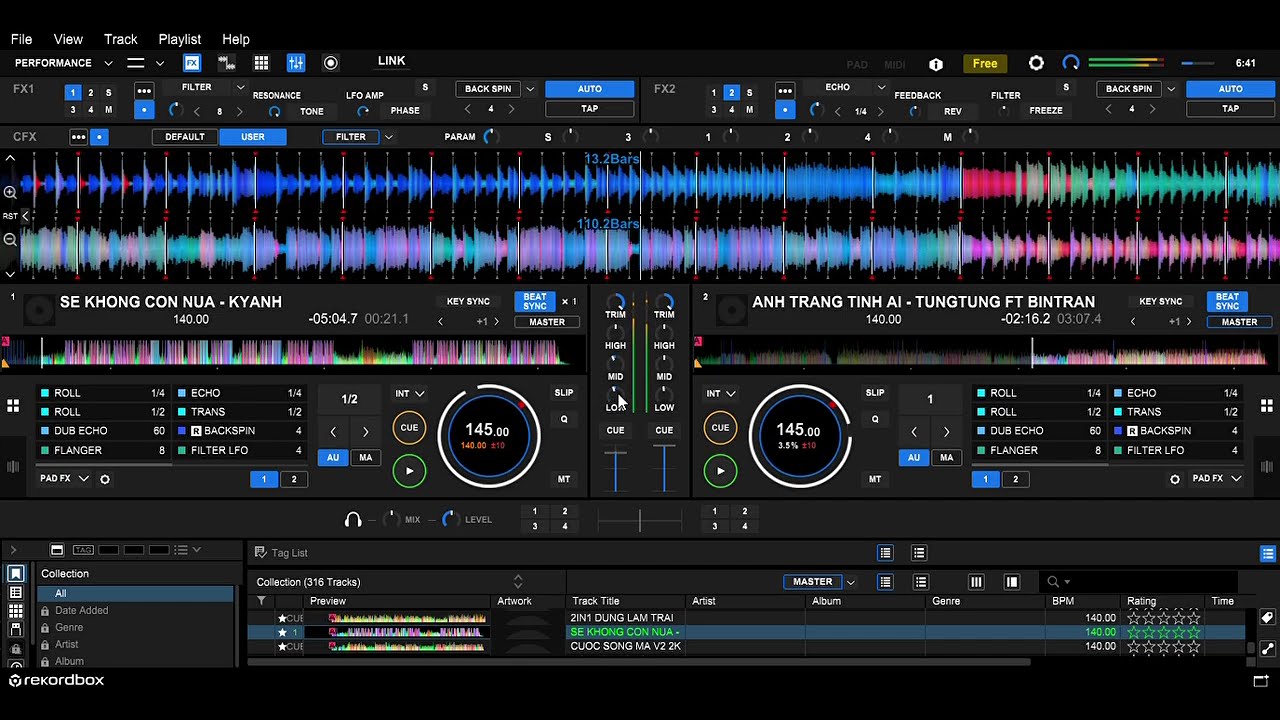1280x720 pixels.
Task: Open the Help menu
Action: tap(236, 39)
